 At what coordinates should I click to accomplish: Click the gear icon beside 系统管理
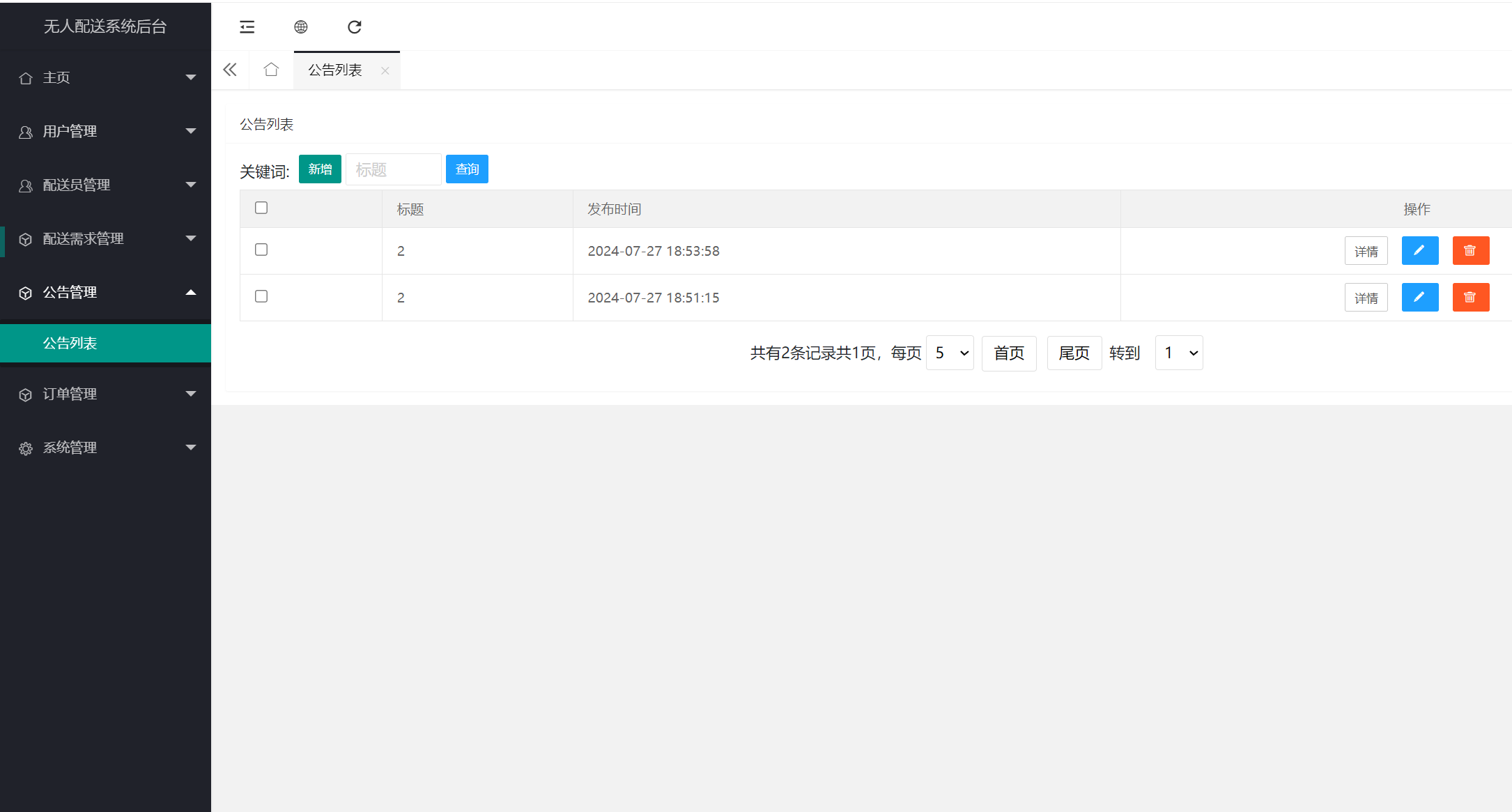(26, 447)
